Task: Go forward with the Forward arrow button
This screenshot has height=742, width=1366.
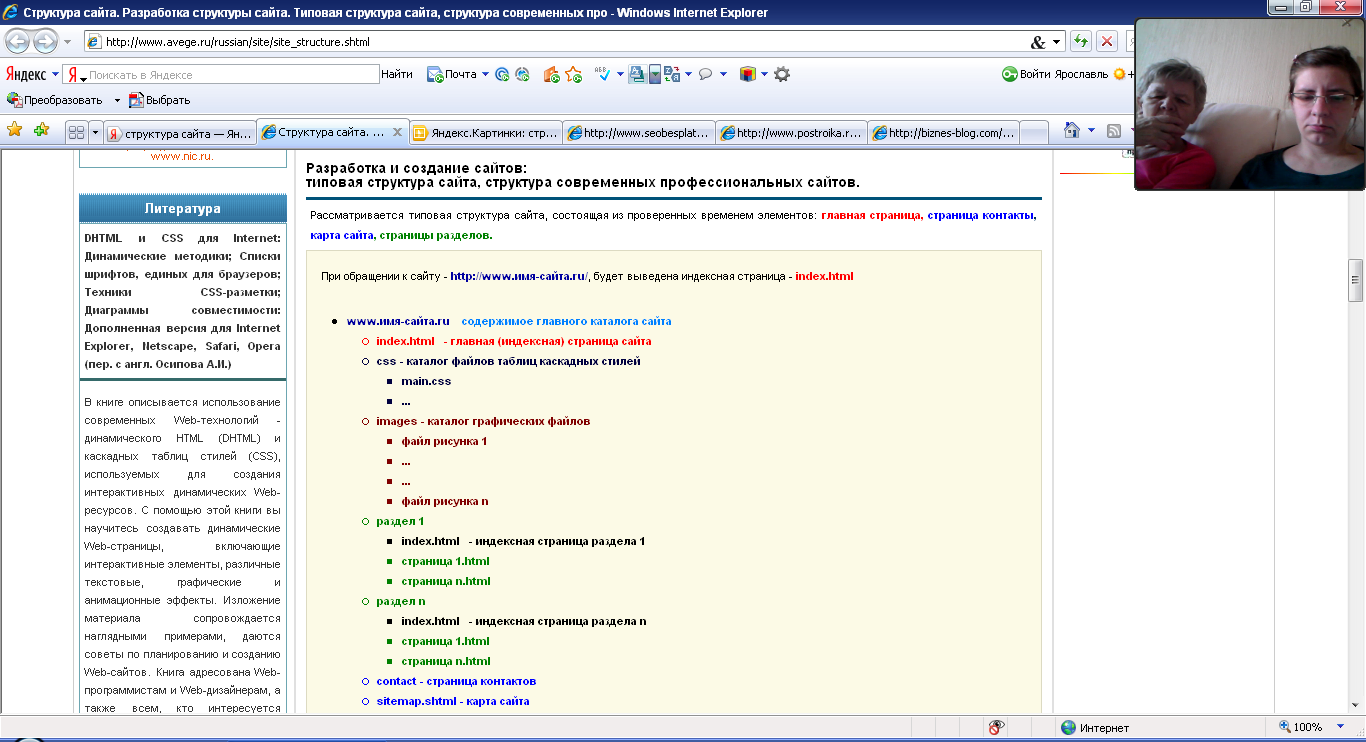Action: (45, 42)
